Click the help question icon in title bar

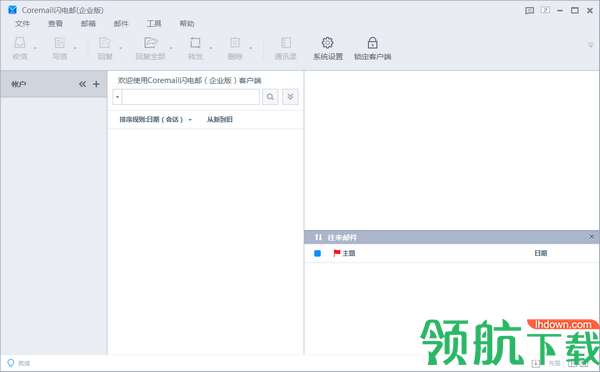click(545, 10)
